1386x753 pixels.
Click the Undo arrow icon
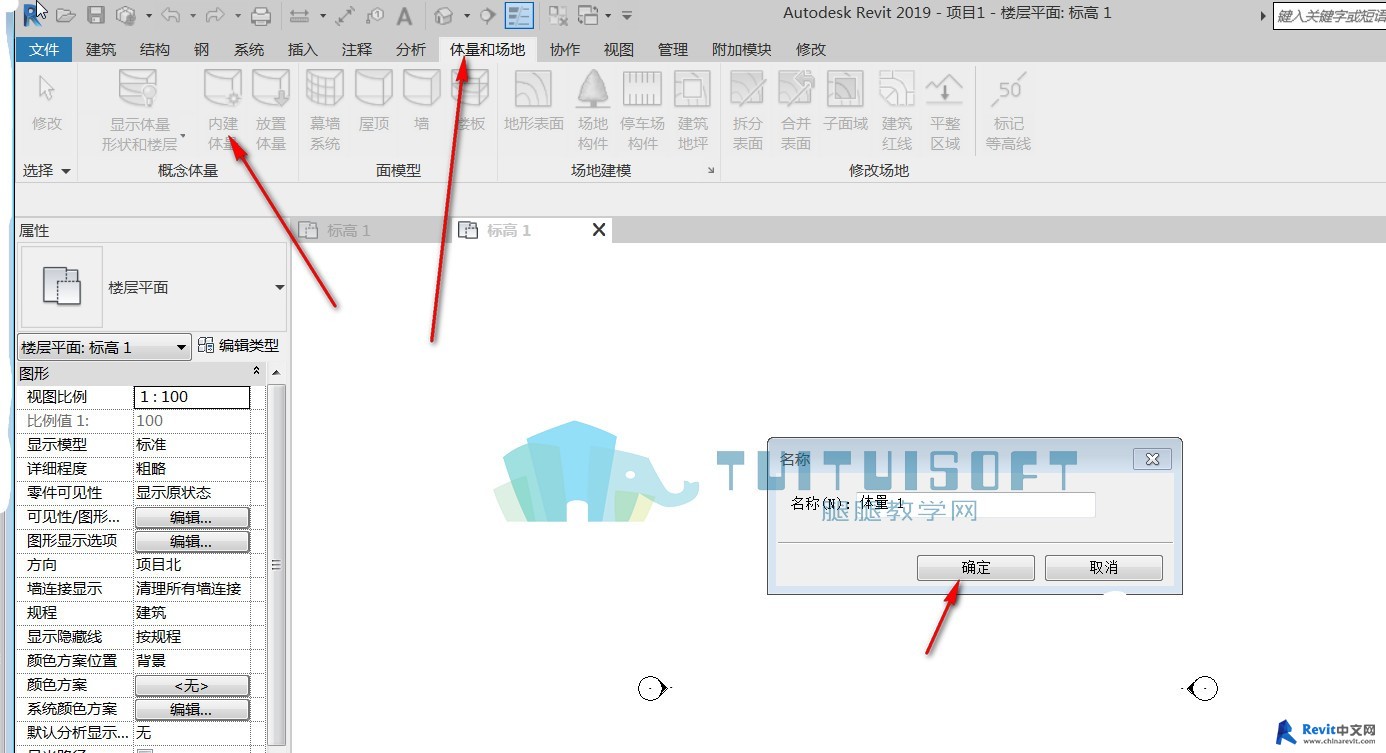point(170,15)
